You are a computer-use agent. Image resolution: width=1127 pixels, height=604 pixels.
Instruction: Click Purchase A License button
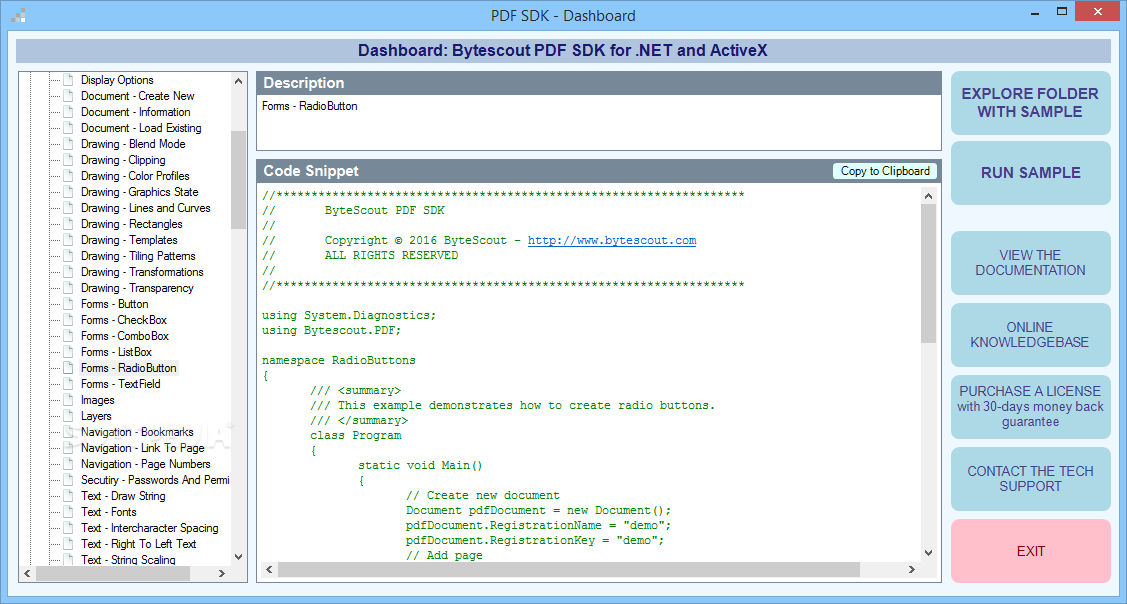tap(1030, 407)
